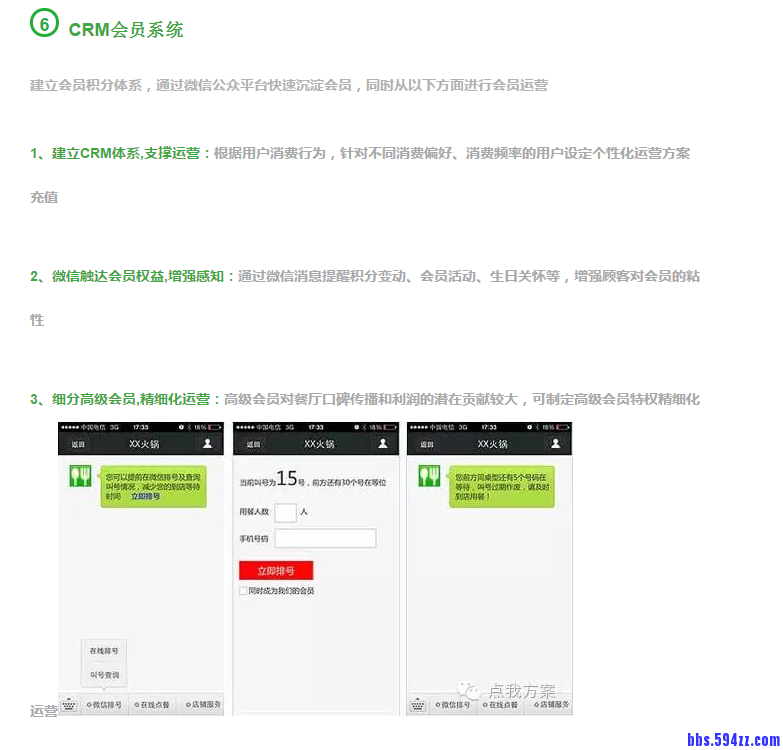The width and height of the screenshot is (783, 750).
Task: Click the 用餐人数 input box
Action: coord(285,512)
